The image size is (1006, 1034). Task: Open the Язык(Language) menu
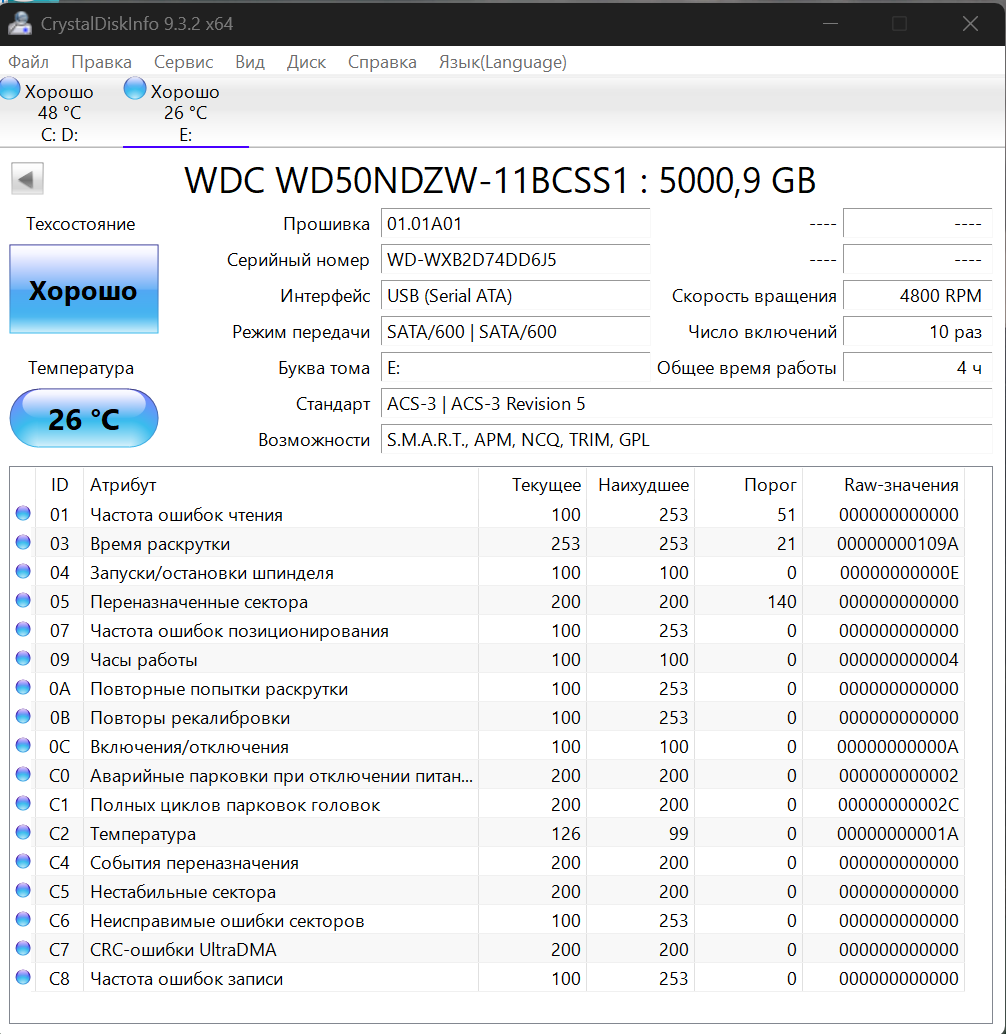(502, 62)
